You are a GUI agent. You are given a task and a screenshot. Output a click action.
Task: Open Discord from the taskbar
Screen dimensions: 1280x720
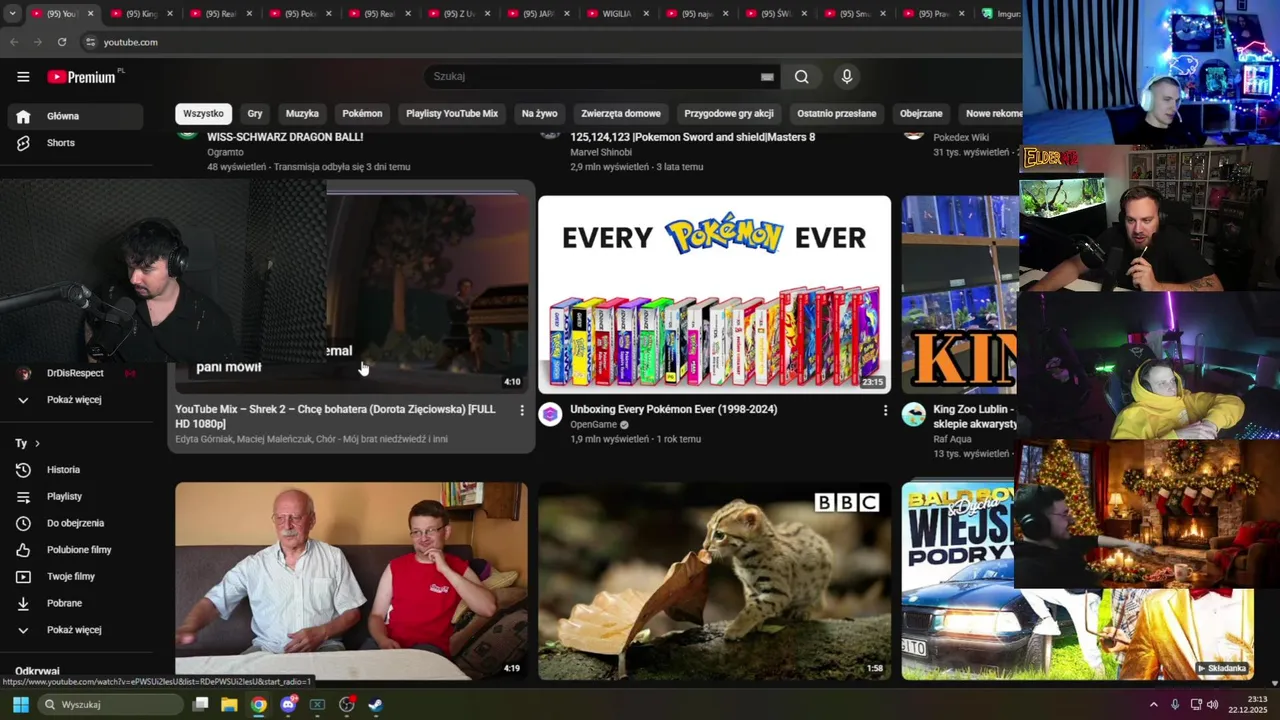tap(288, 705)
